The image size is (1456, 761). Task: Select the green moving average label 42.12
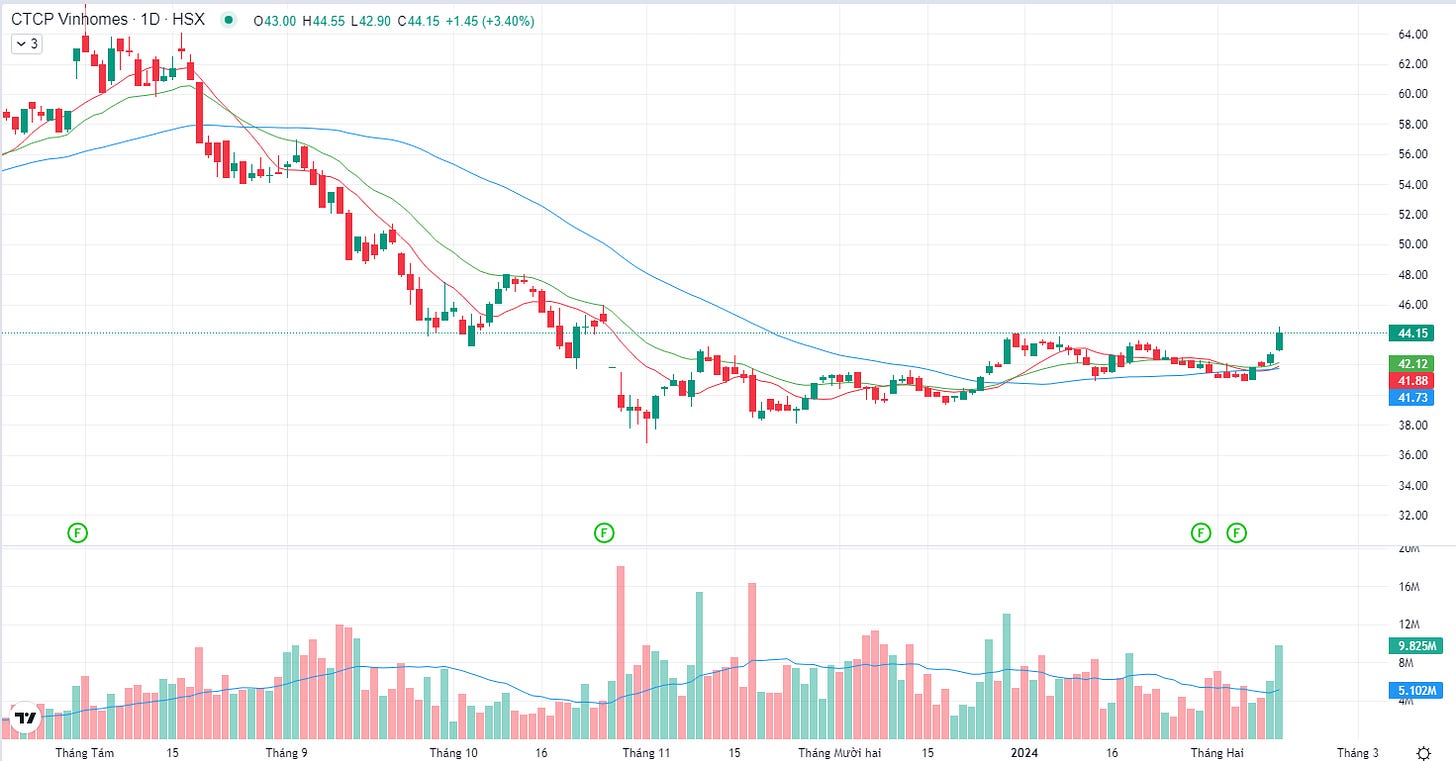[x=1411, y=363]
